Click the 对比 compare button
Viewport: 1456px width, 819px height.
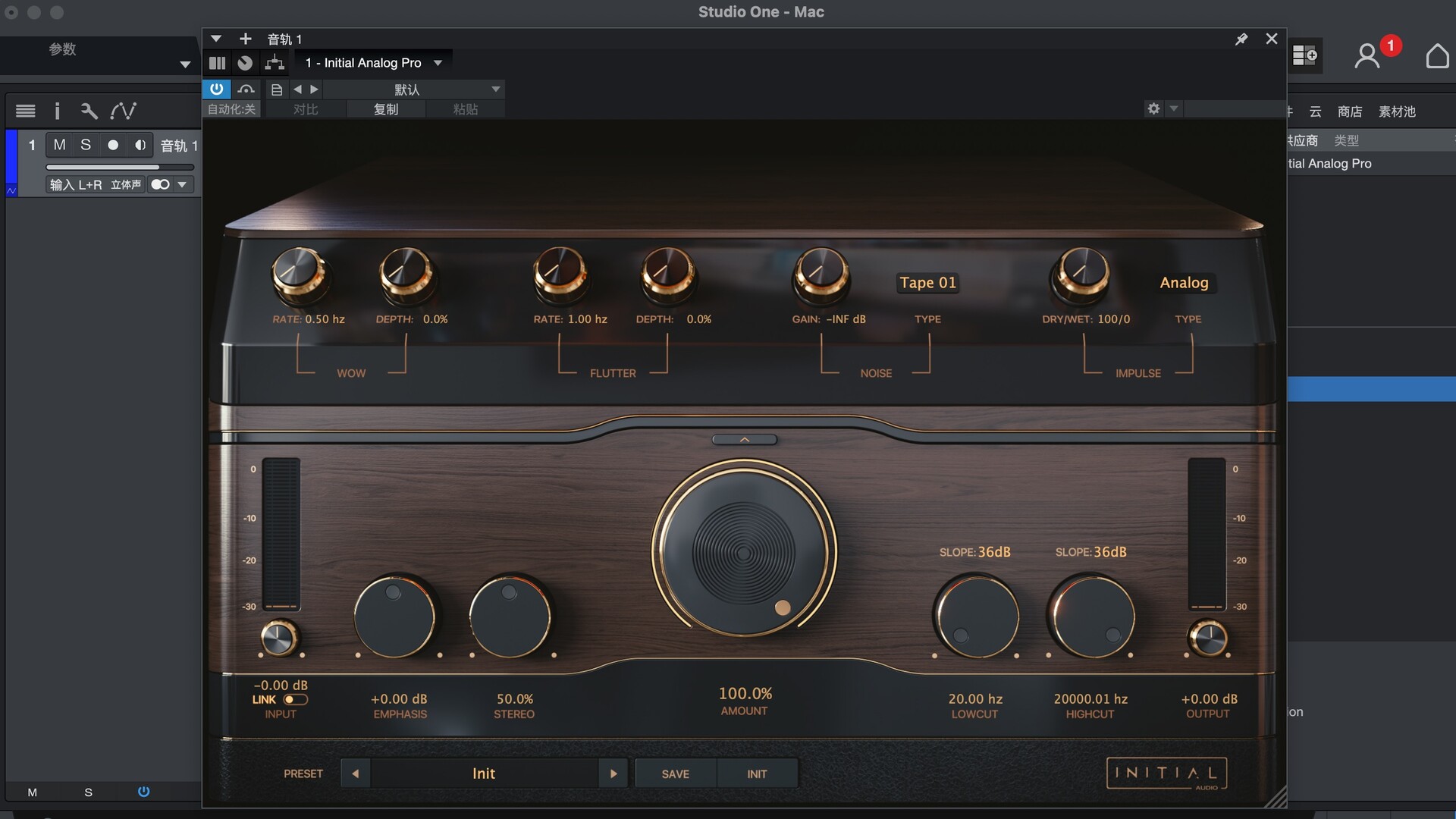click(x=306, y=109)
